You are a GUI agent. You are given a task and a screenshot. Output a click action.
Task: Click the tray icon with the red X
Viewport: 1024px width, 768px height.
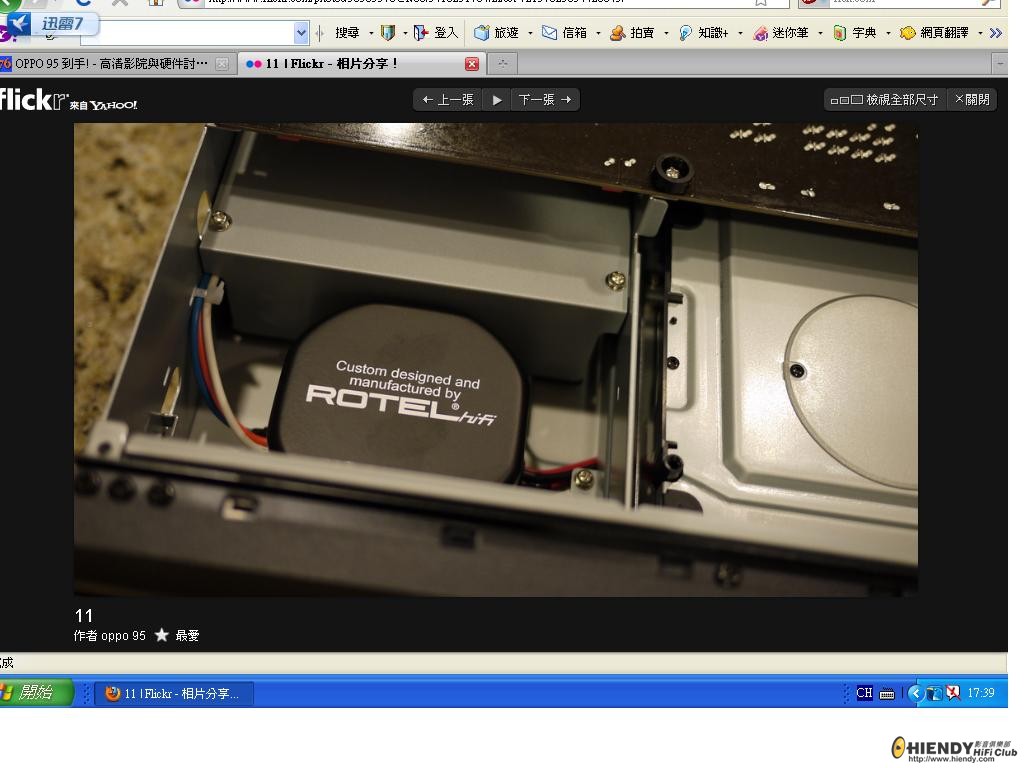[x=953, y=692]
